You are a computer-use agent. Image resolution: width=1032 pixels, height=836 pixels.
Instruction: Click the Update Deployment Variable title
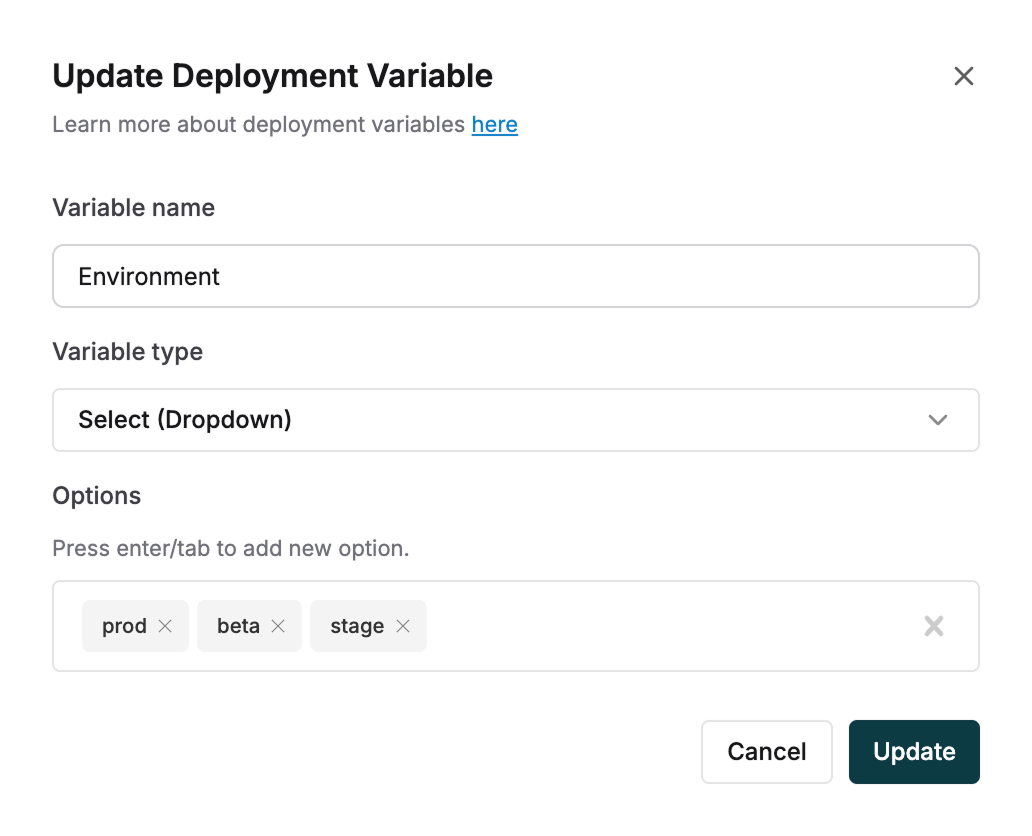272,75
